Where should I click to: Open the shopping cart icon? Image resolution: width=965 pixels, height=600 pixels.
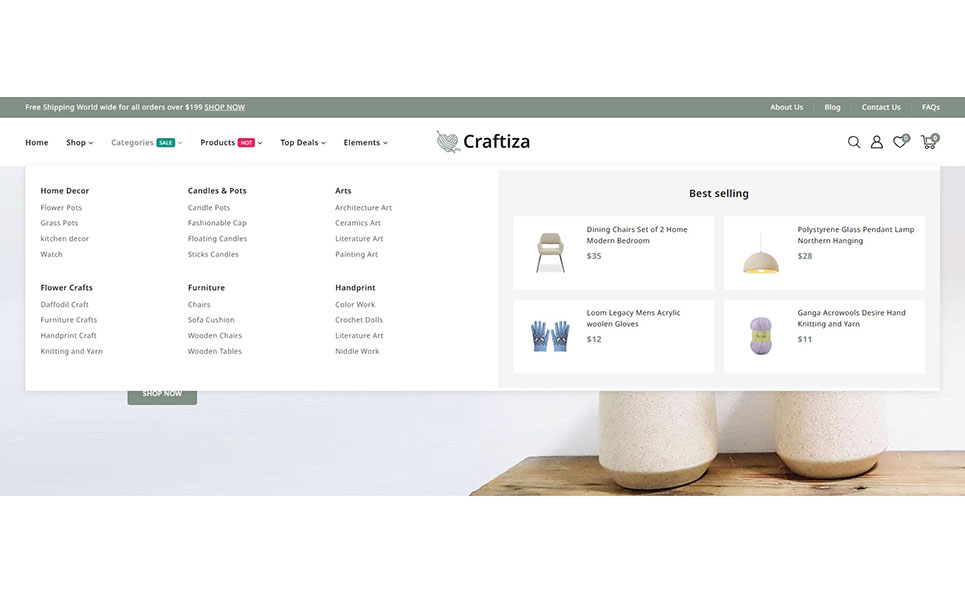pyautogui.click(x=928, y=142)
